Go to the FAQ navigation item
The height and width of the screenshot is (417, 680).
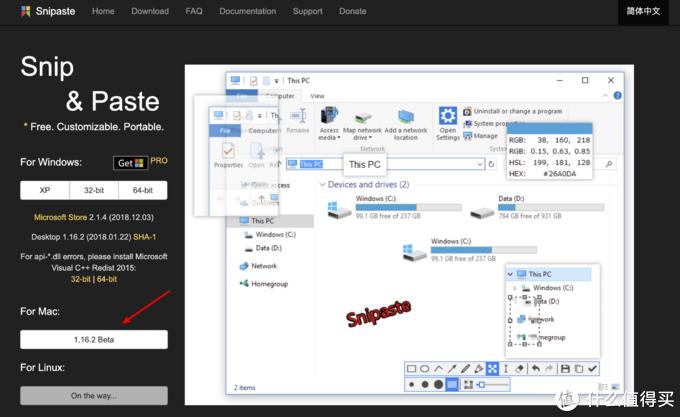194,11
